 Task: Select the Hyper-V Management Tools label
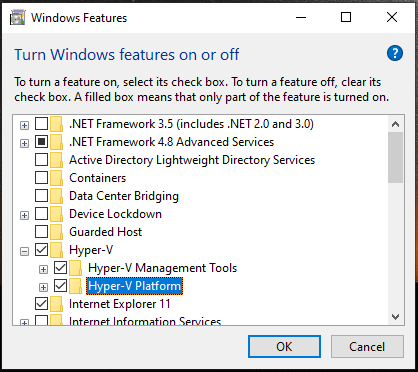click(162, 268)
